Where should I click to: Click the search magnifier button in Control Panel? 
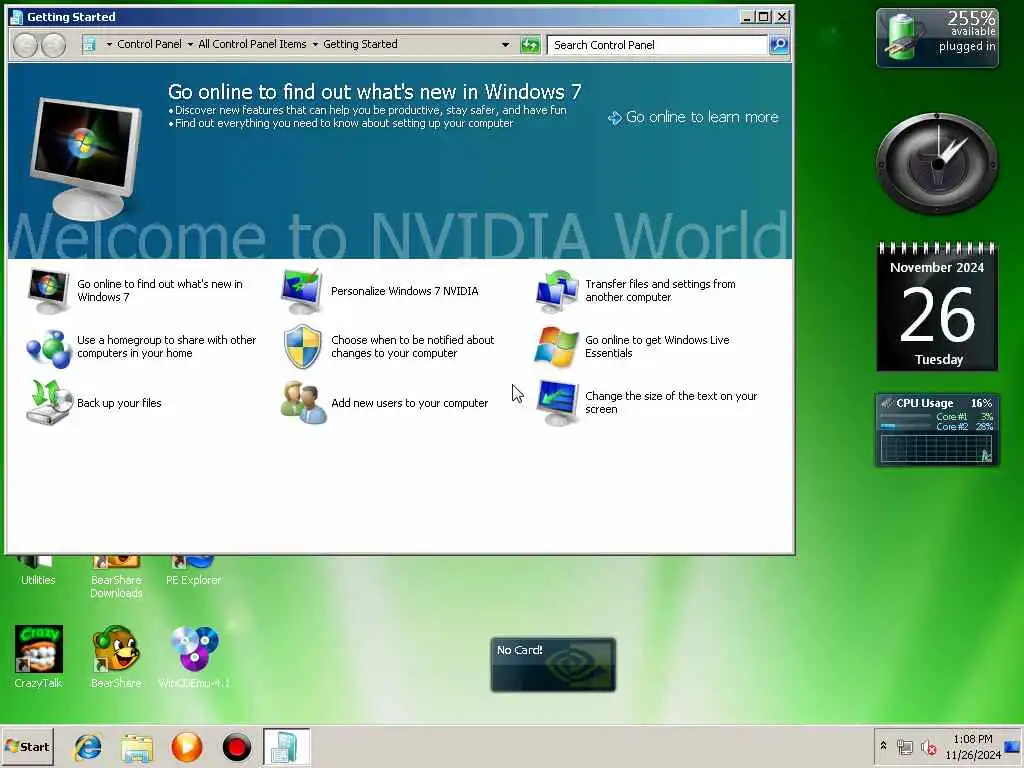coord(778,44)
